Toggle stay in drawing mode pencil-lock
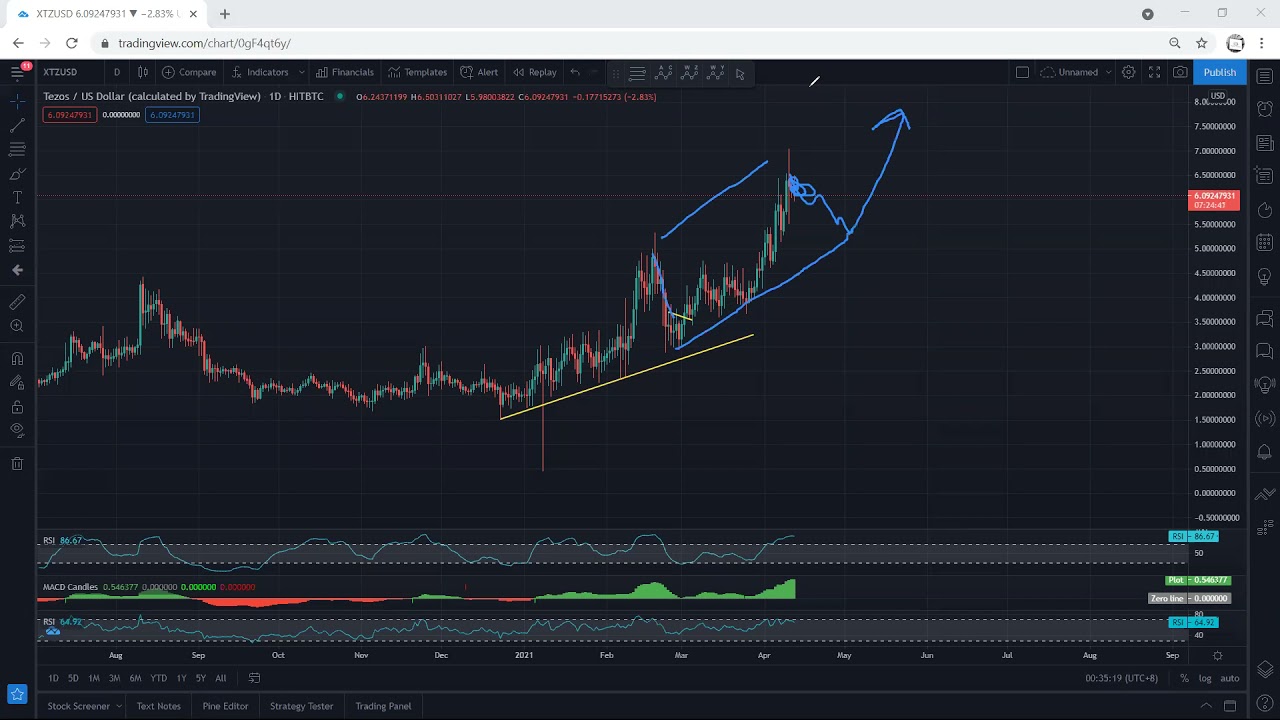Screen dimensions: 1280x720 (x=17, y=383)
